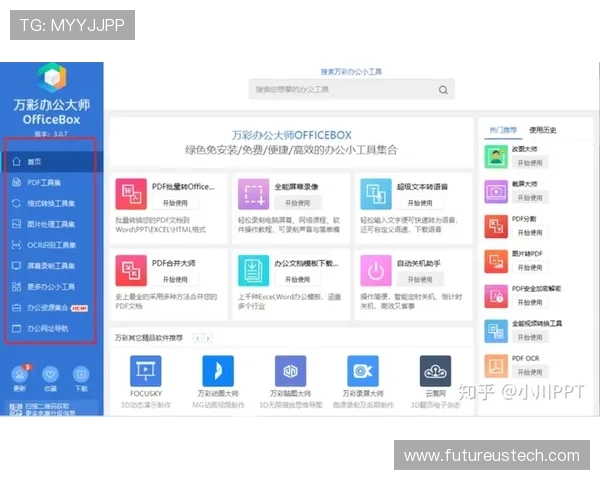Open the 万彩录屏大师 software icon
The image size is (600, 480).
363,371
